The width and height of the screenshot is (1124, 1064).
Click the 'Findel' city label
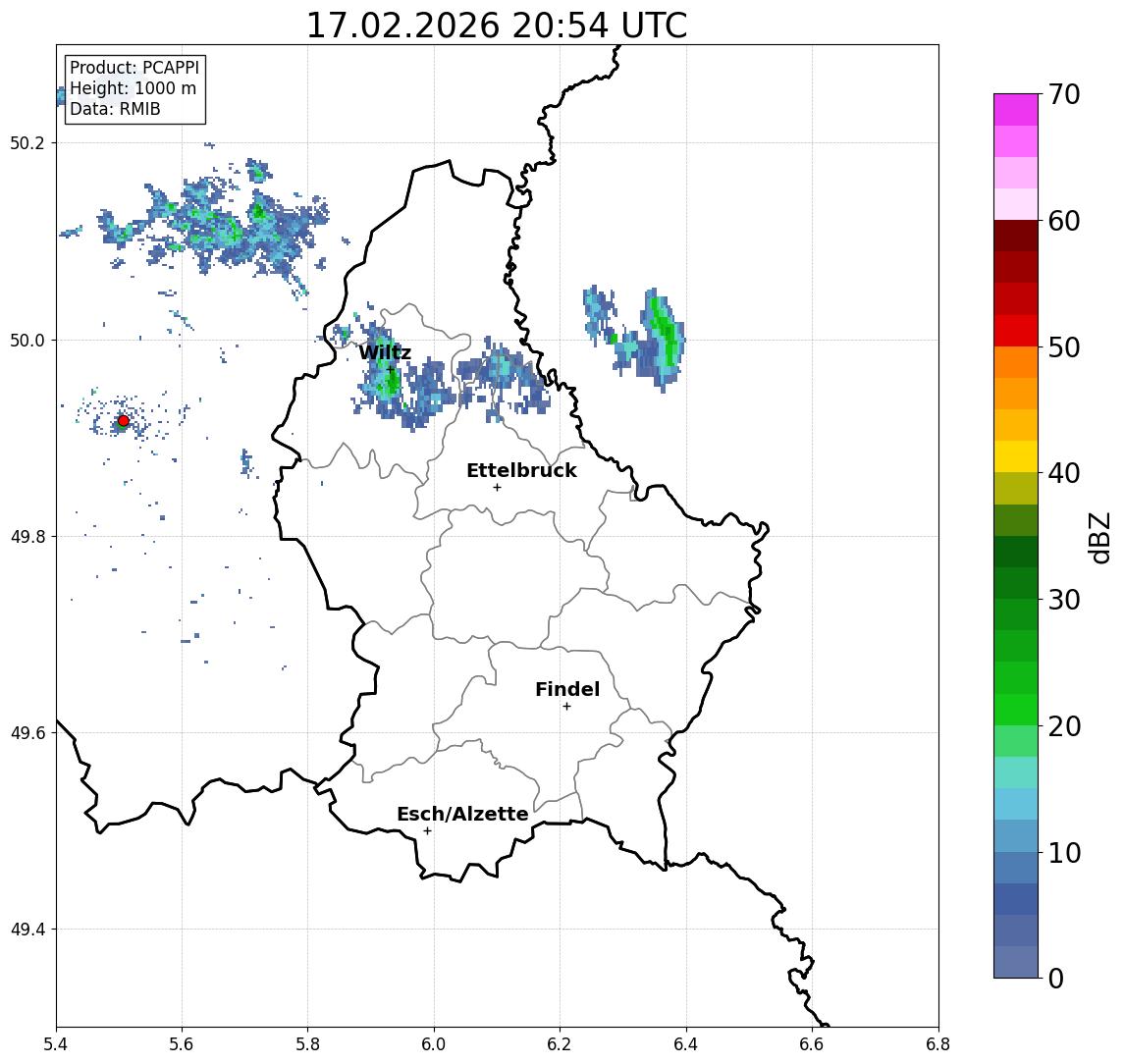coord(567,689)
